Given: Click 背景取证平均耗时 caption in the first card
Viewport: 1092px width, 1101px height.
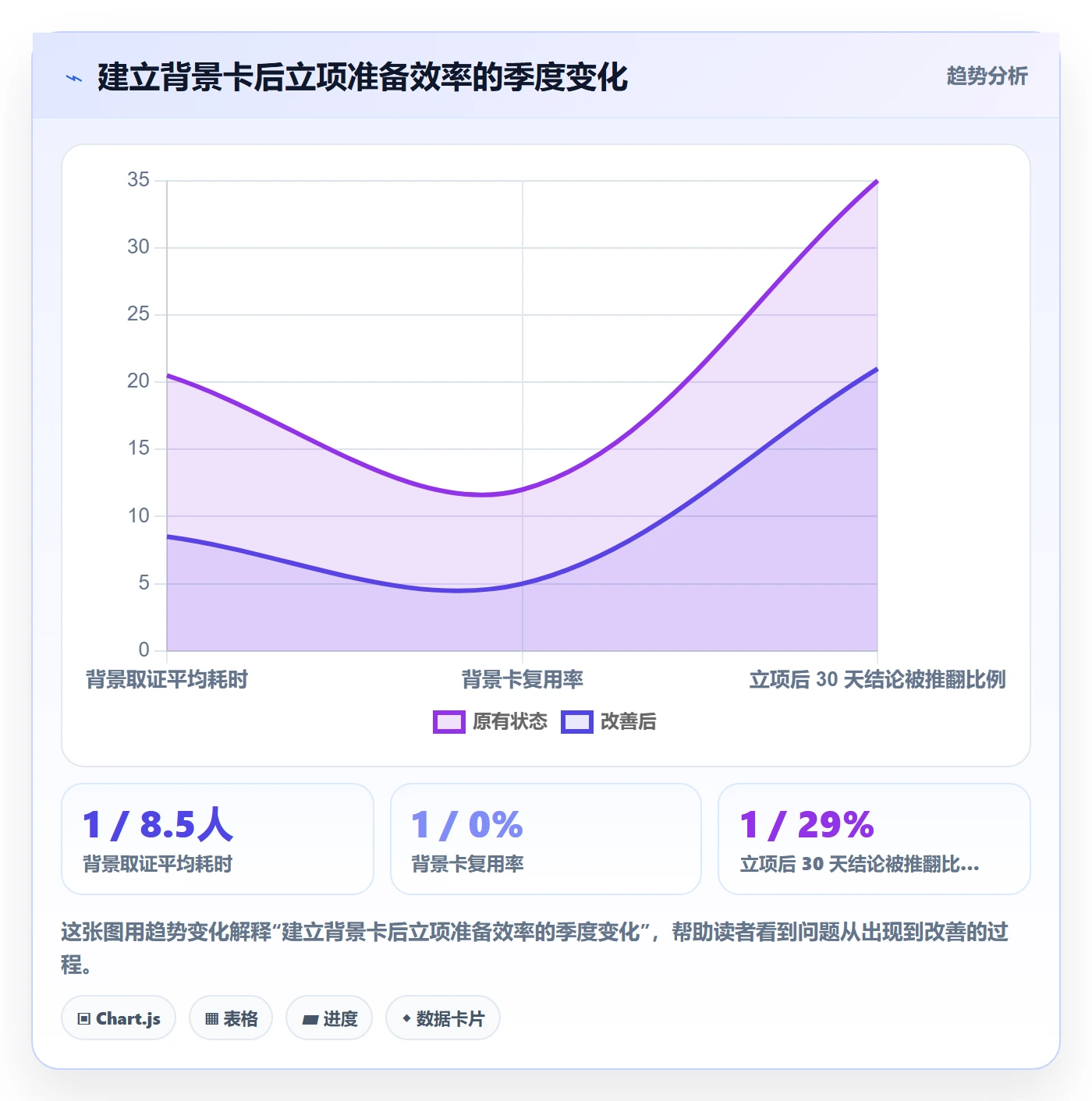Looking at the screenshot, I should 158,864.
